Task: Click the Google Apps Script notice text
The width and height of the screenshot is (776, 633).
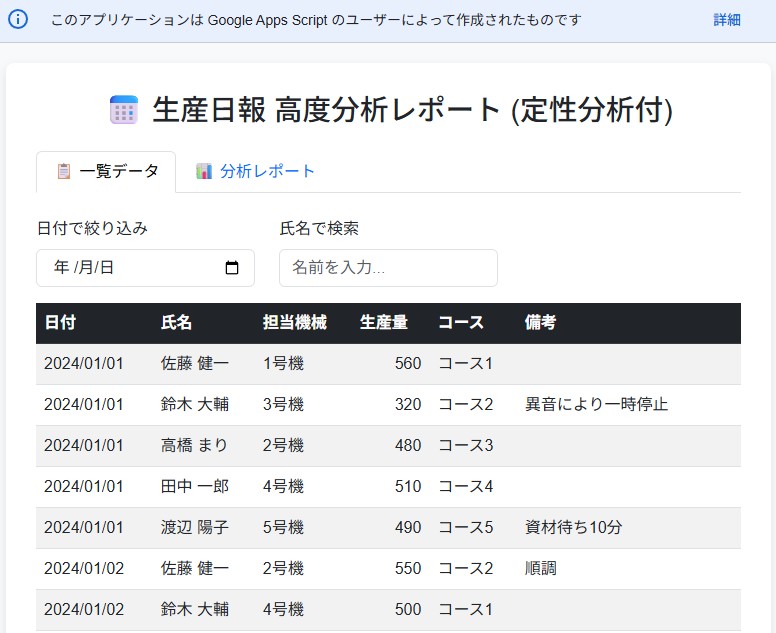Action: (316, 20)
